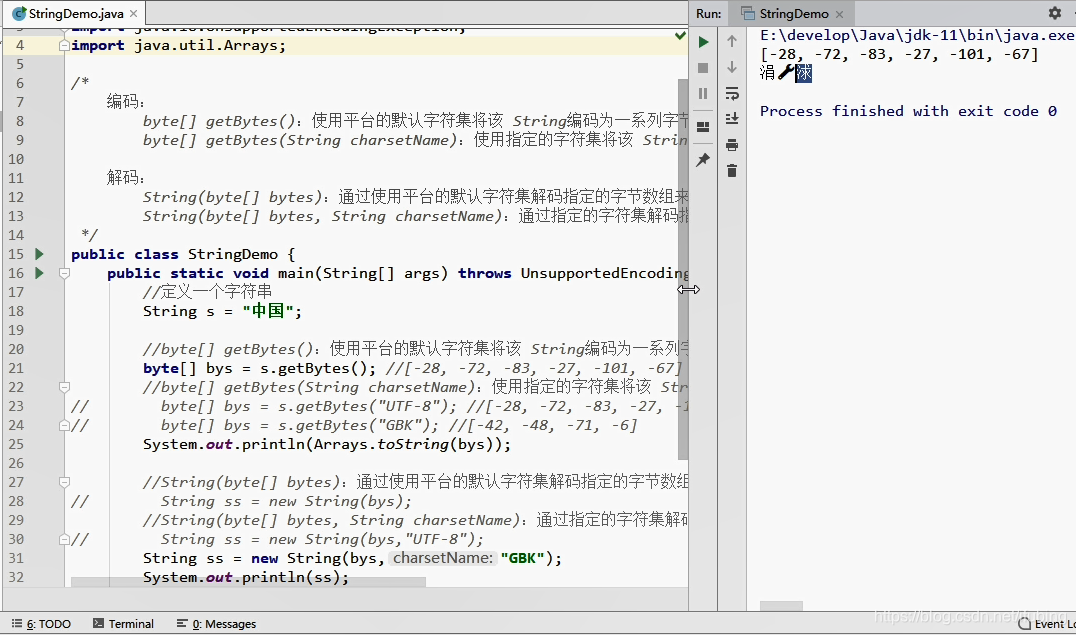The width and height of the screenshot is (1076, 635).
Task: Click the class name StringDemo on line 15
Action: click(x=233, y=254)
